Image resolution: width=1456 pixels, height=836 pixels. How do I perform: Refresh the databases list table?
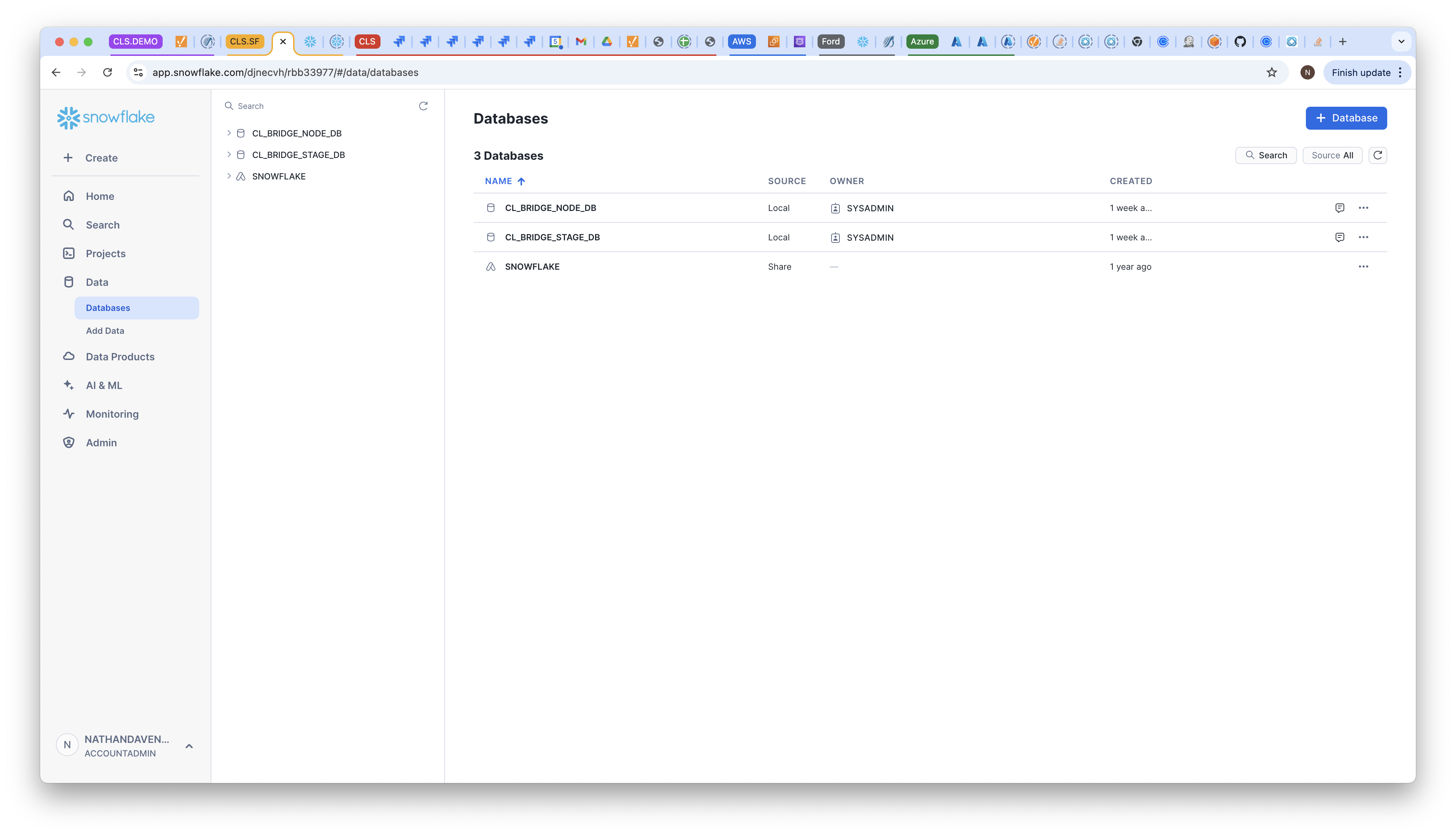click(1377, 155)
